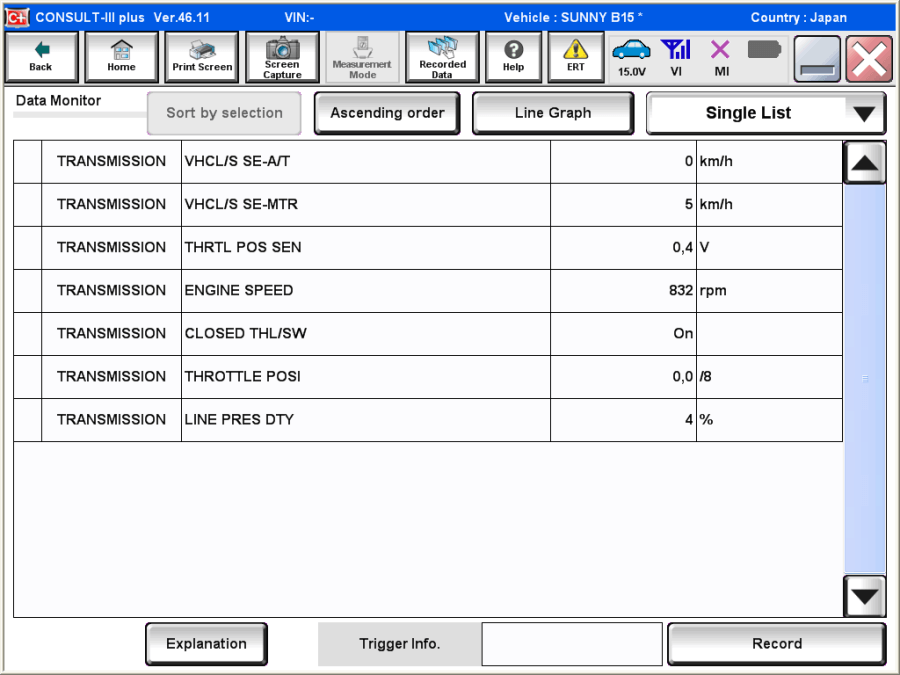
Task: Switch to Line Graph view
Action: point(552,113)
